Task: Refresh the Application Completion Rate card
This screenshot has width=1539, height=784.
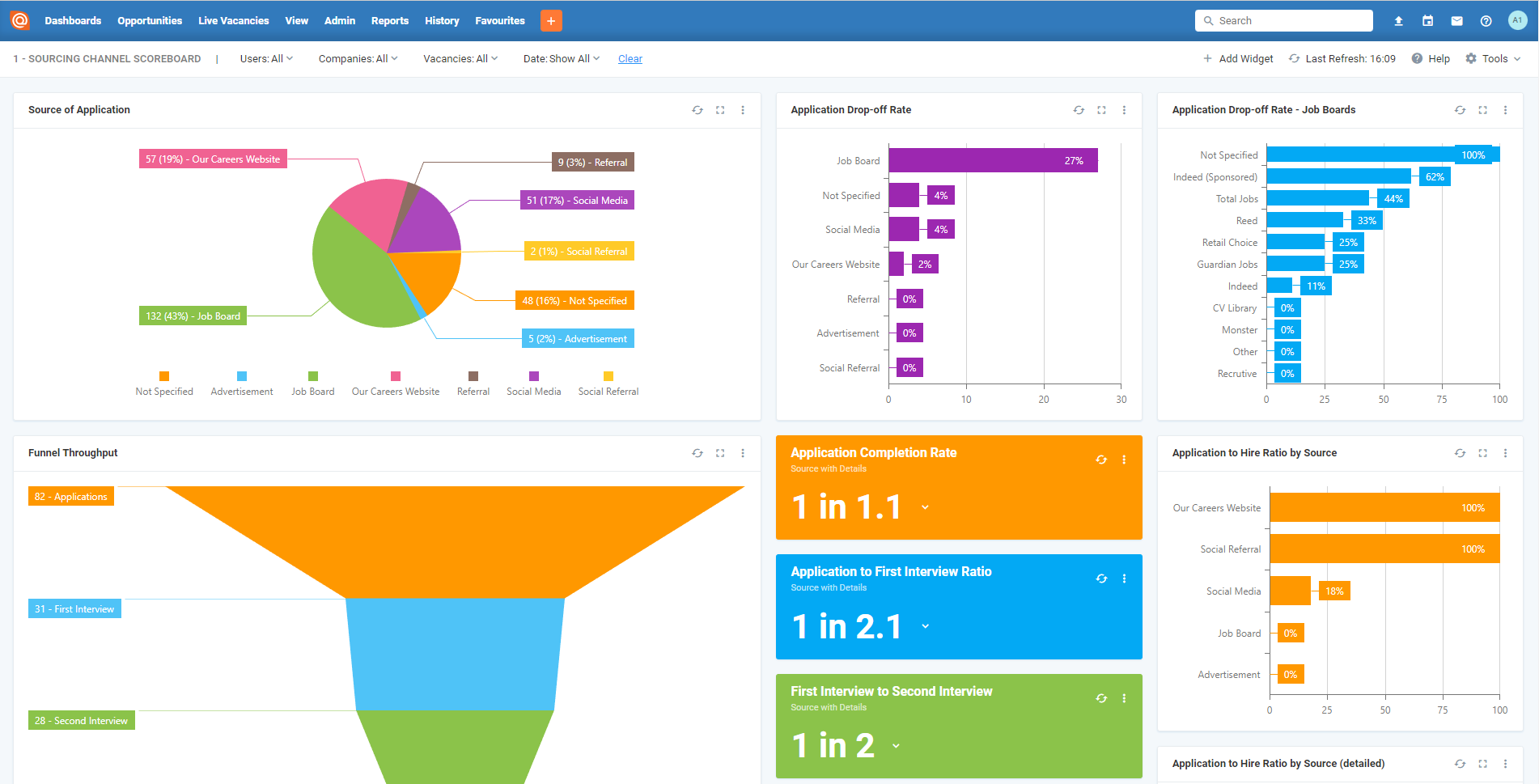Action: [x=1101, y=460]
